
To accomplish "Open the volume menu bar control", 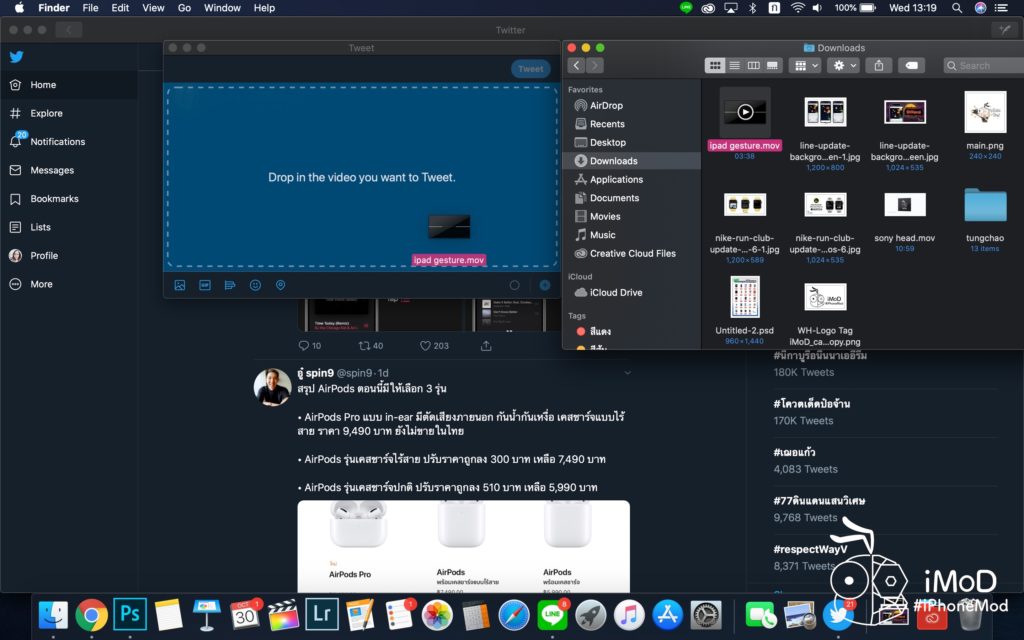I will coord(817,8).
